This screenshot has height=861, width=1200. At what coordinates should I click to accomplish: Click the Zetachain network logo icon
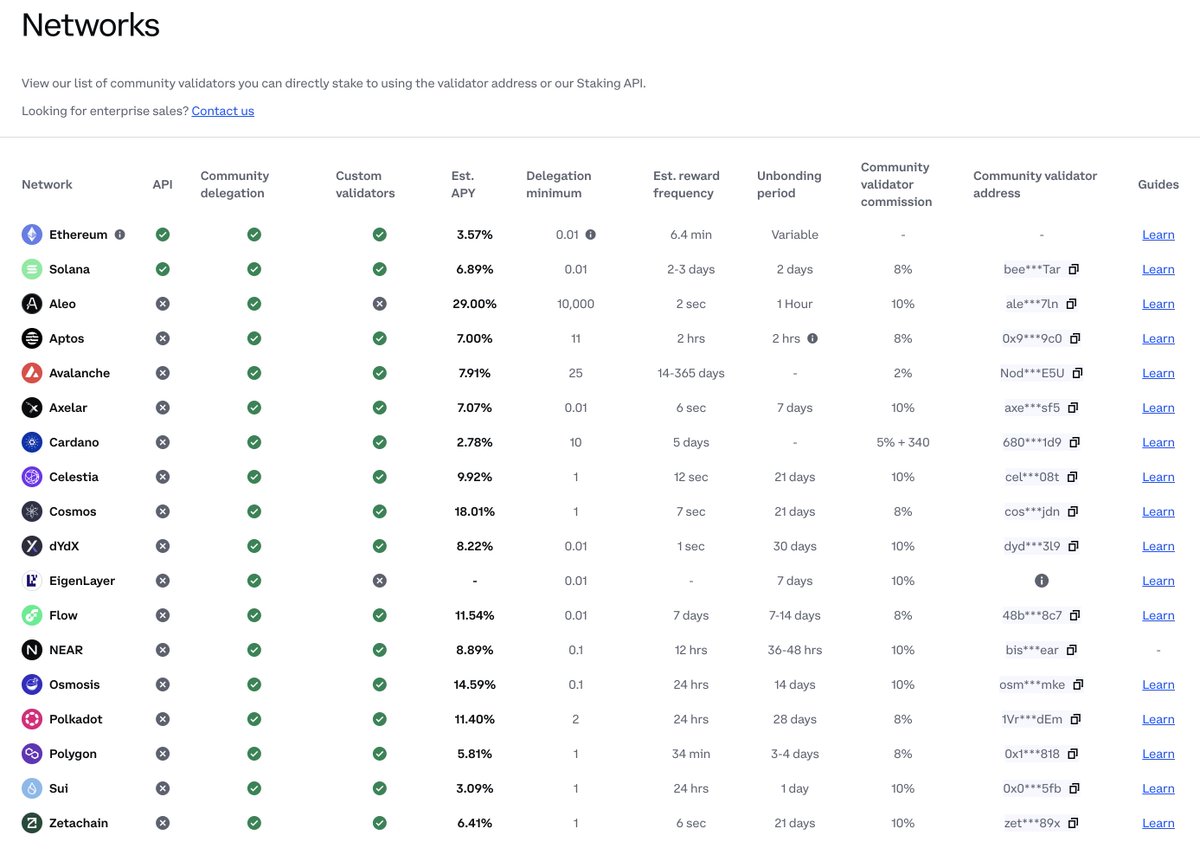pyautogui.click(x=32, y=823)
